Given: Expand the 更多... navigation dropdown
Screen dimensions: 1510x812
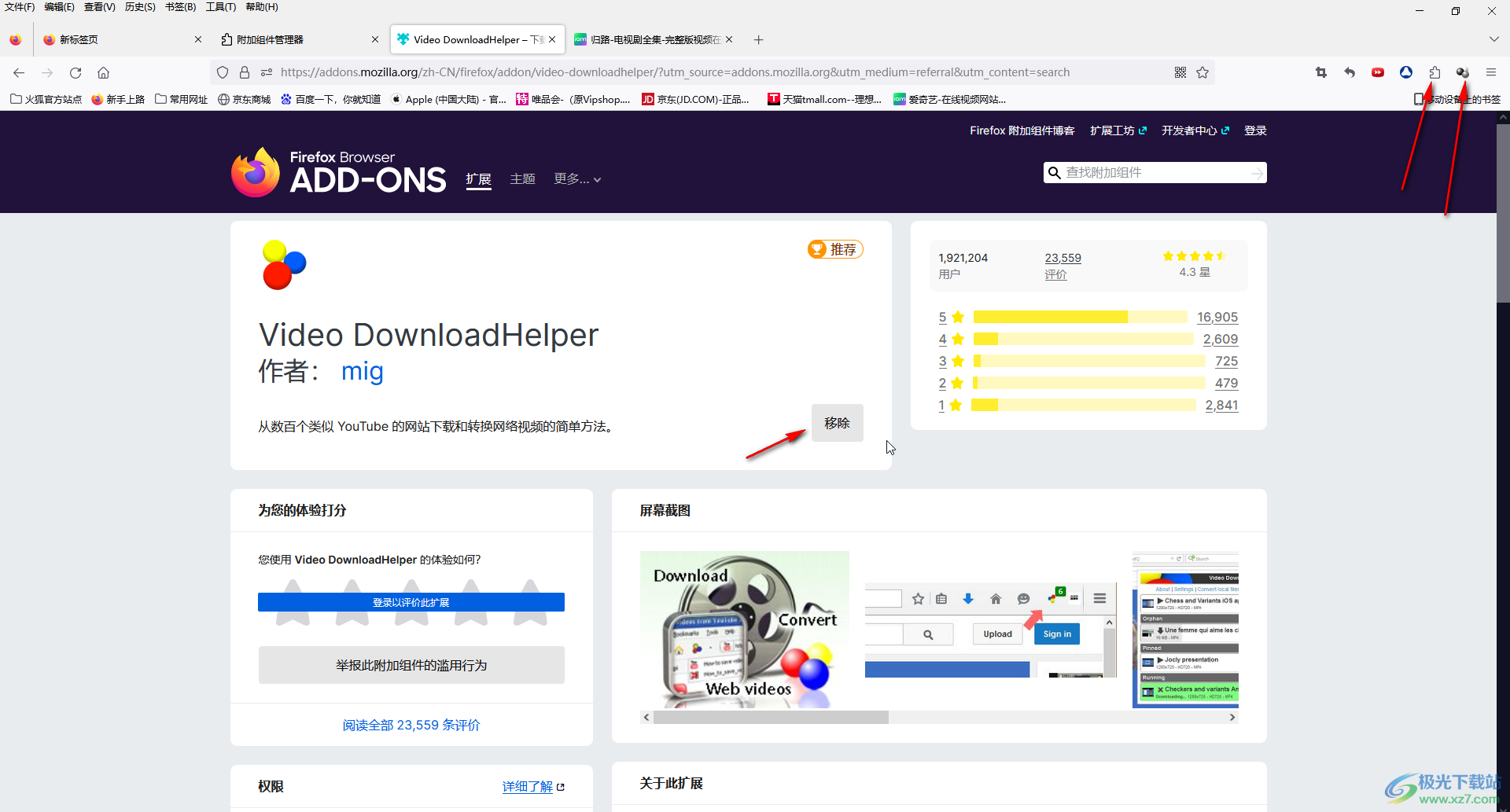Looking at the screenshot, I should pyautogui.click(x=577, y=179).
